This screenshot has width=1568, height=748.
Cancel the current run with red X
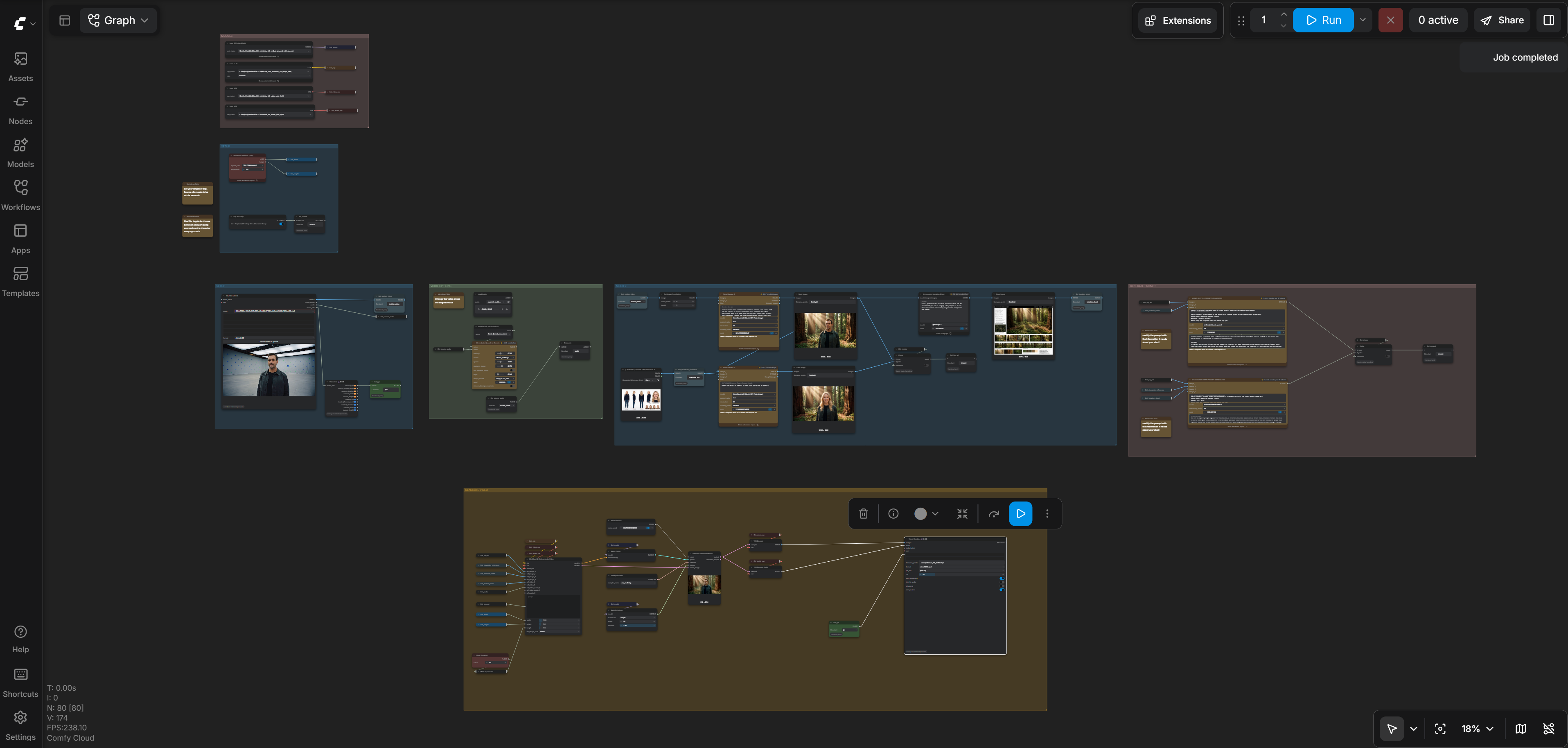pyautogui.click(x=1390, y=20)
